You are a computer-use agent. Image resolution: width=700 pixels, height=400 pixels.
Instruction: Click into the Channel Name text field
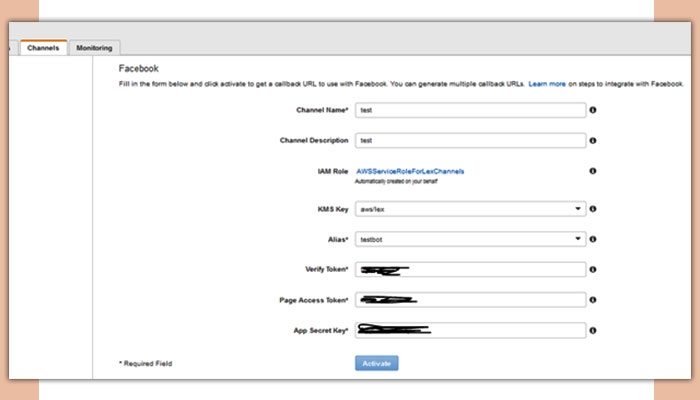[x=470, y=110]
